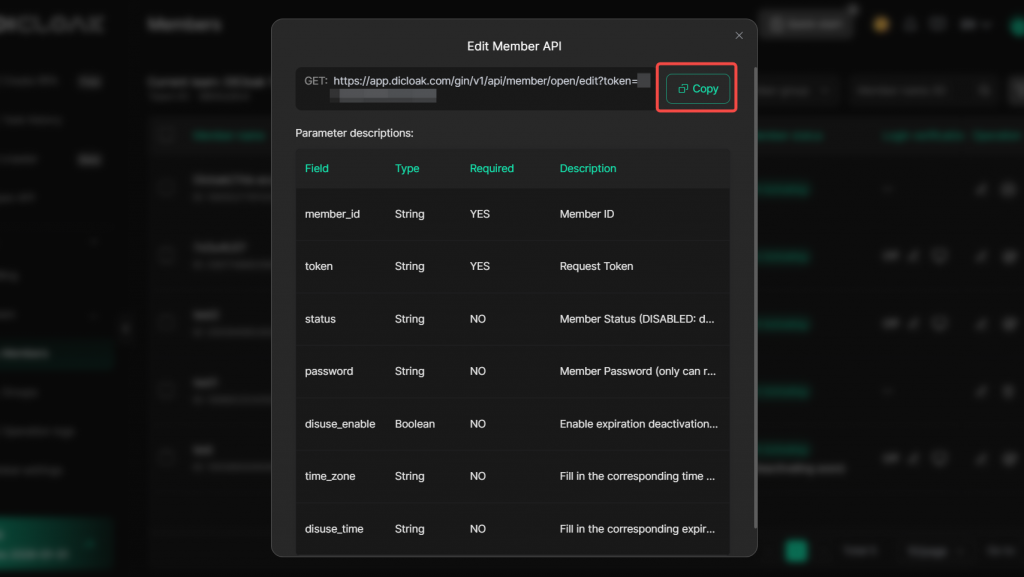Click the GET request URL text
This screenshot has width=1024, height=577.
(x=484, y=81)
